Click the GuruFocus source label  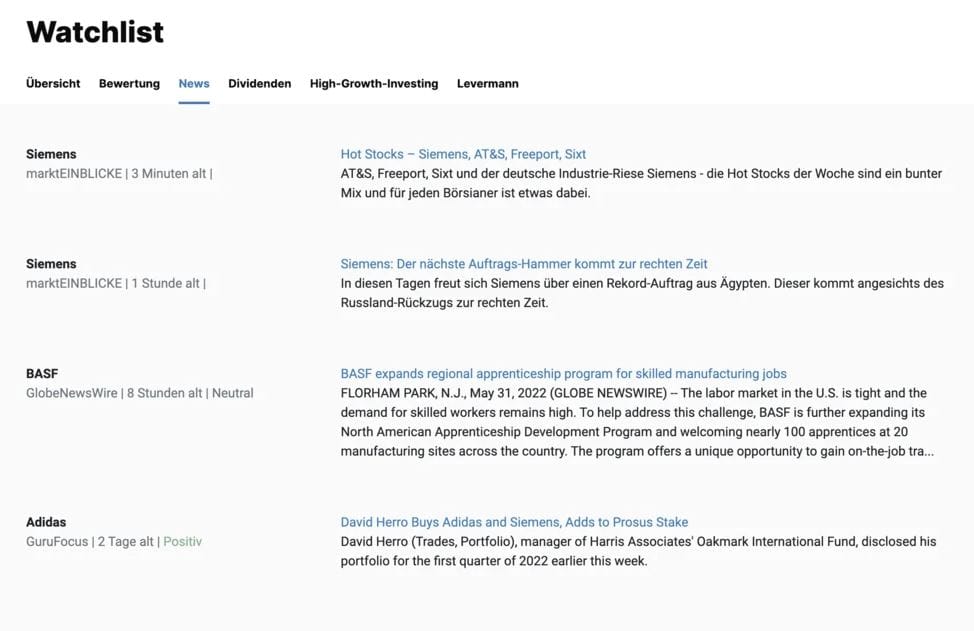[x=56, y=541]
